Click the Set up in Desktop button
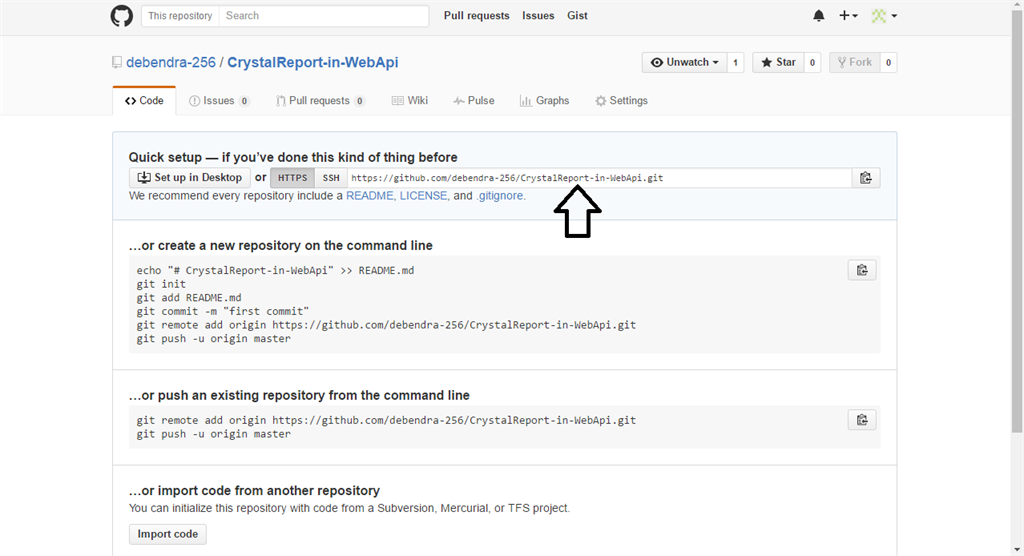Image resolution: width=1024 pixels, height=556 pixels. click(x=189, y=178)
